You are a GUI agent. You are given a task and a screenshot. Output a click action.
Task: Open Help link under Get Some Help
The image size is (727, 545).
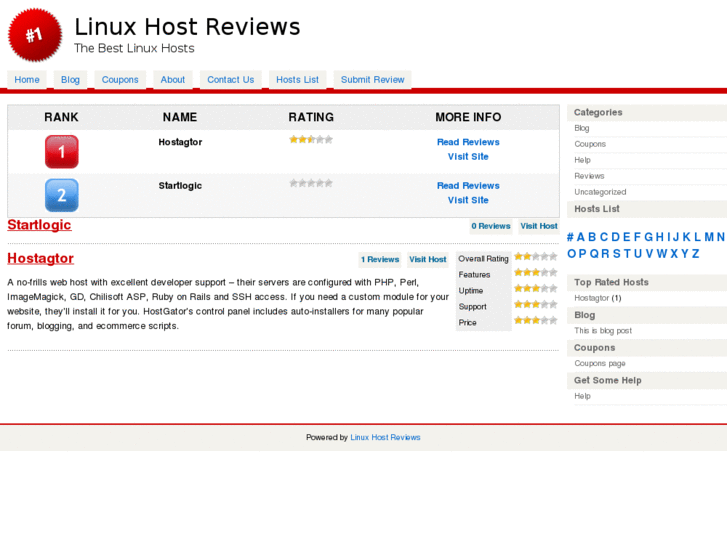pos(582,396)
